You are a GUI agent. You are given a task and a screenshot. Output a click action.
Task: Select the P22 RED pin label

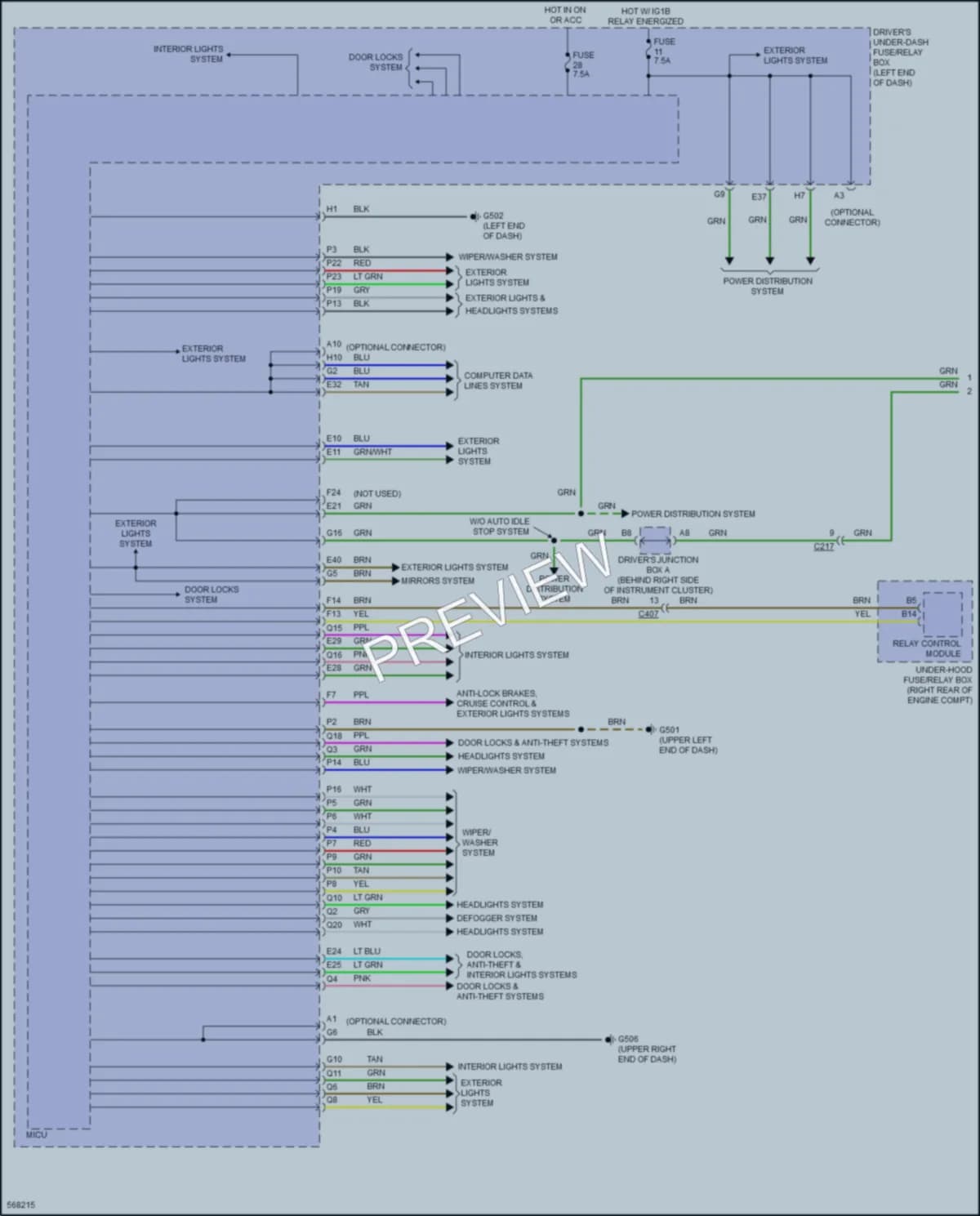click(349, 263)
